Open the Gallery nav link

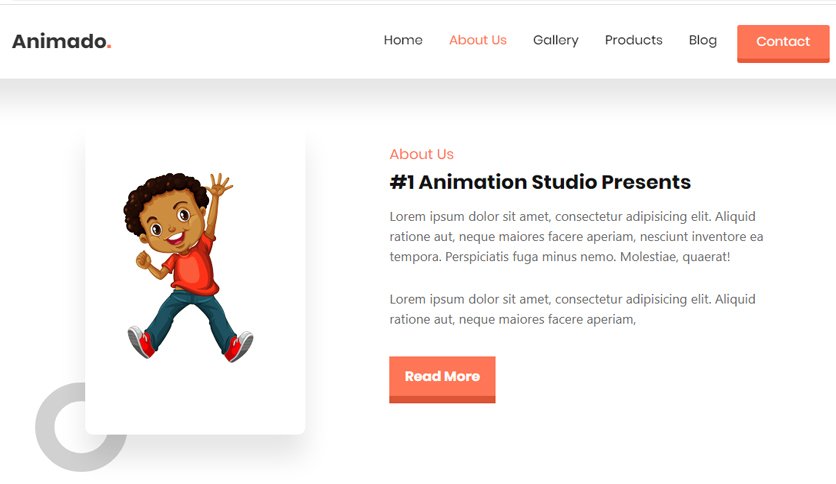pos(556,41)
